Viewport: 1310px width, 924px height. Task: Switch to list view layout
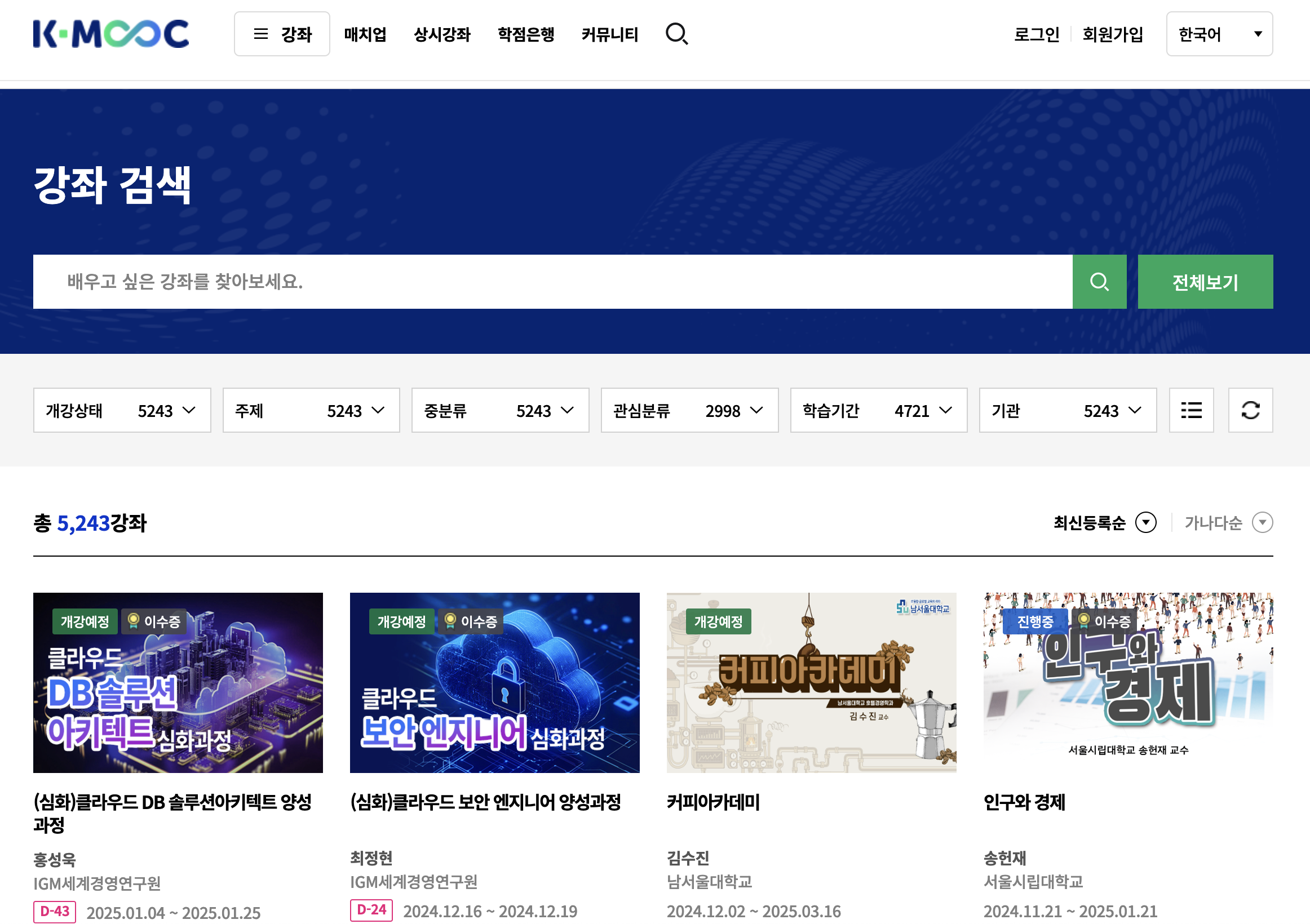click(x=1190, y=410)
